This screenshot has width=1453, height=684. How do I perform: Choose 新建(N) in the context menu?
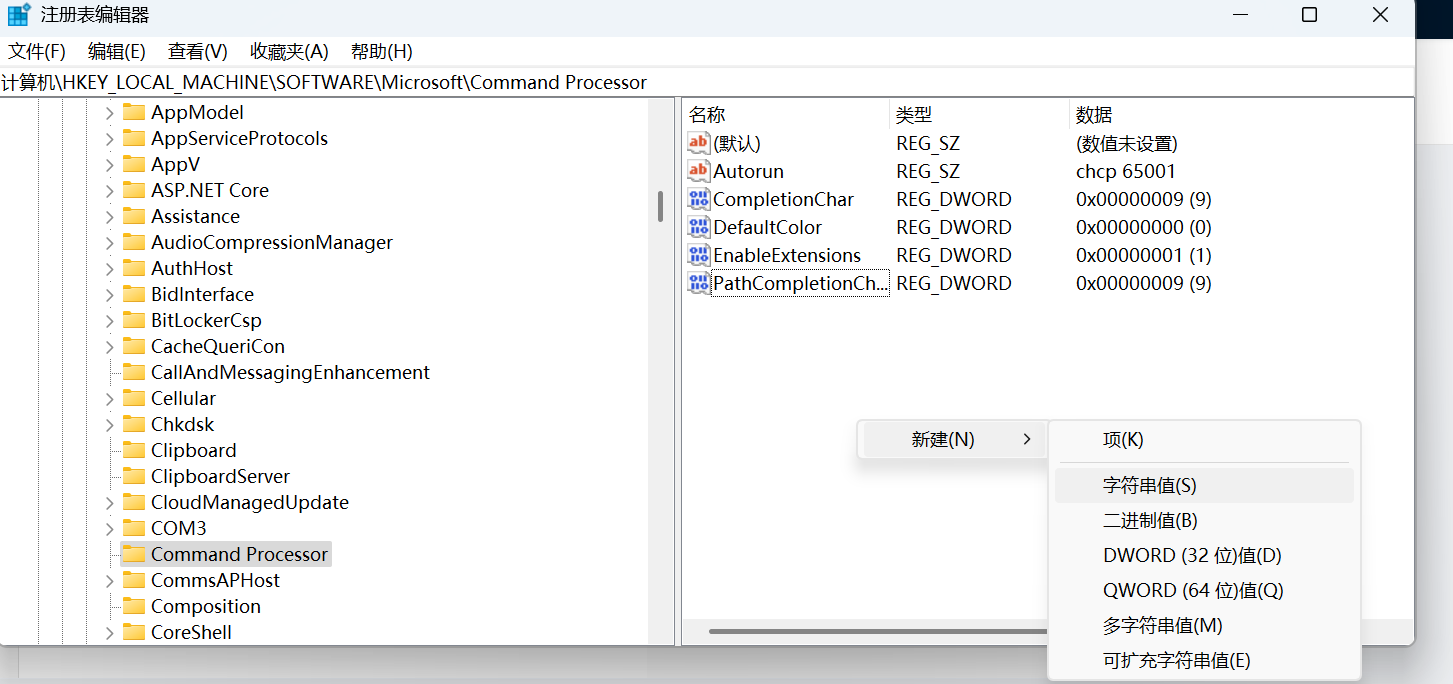pyautogui.click(x=951, y=439)
